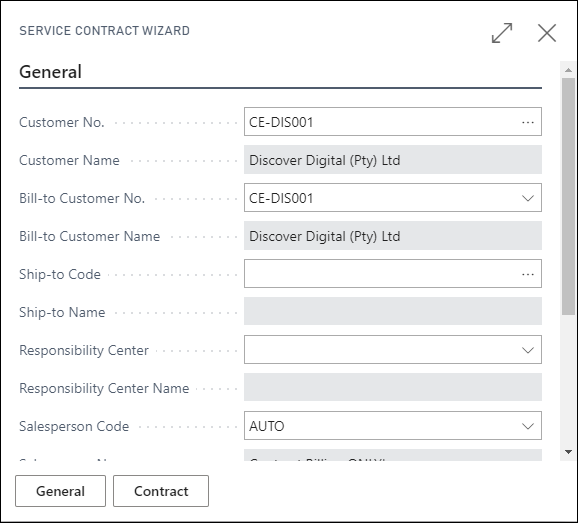This screenshot has width=578, height=523.
Task: Select the Customer Name read-only field
Action: coord(393,160)
